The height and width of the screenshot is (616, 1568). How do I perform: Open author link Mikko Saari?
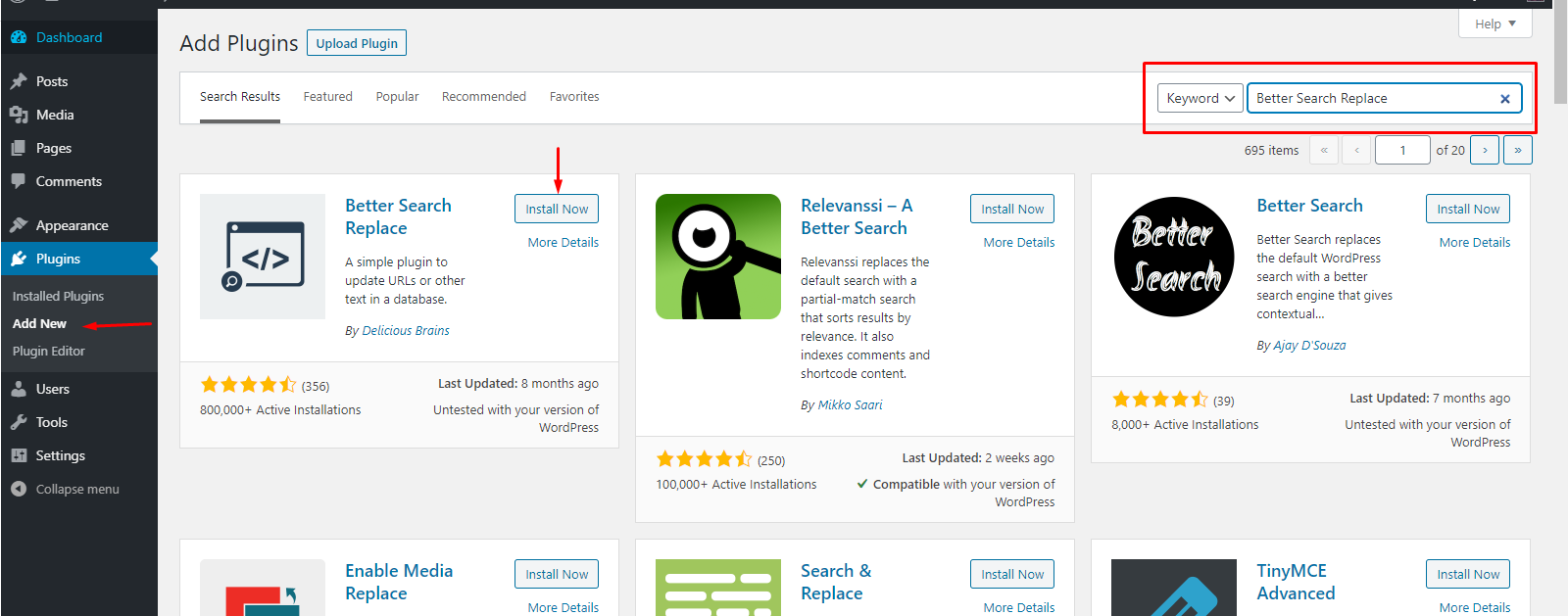851,405
